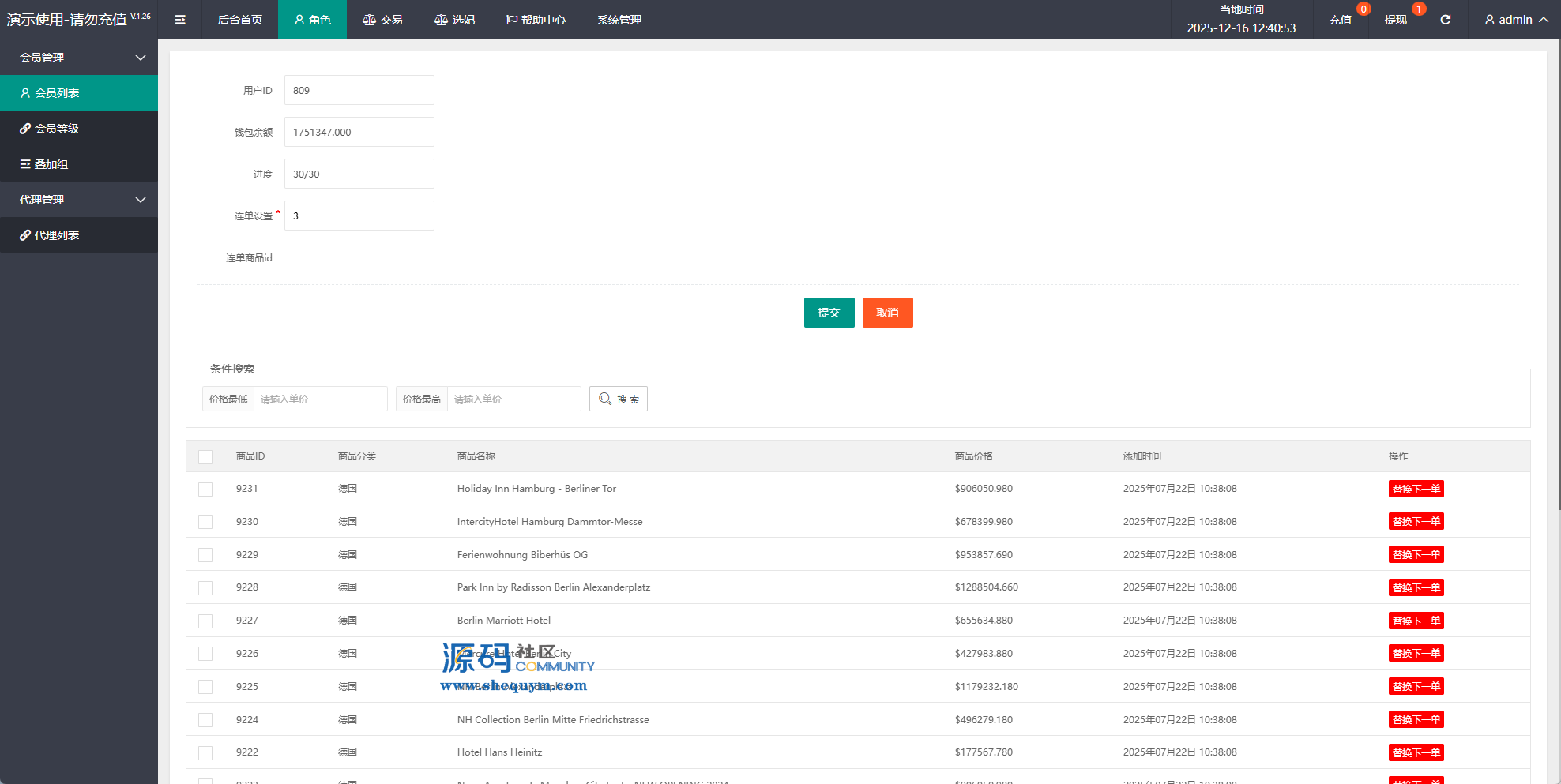This screenshot has width=1561, height=784.
Task: Open 会员等级 in the sidebar
Action: tap(57, 129)
